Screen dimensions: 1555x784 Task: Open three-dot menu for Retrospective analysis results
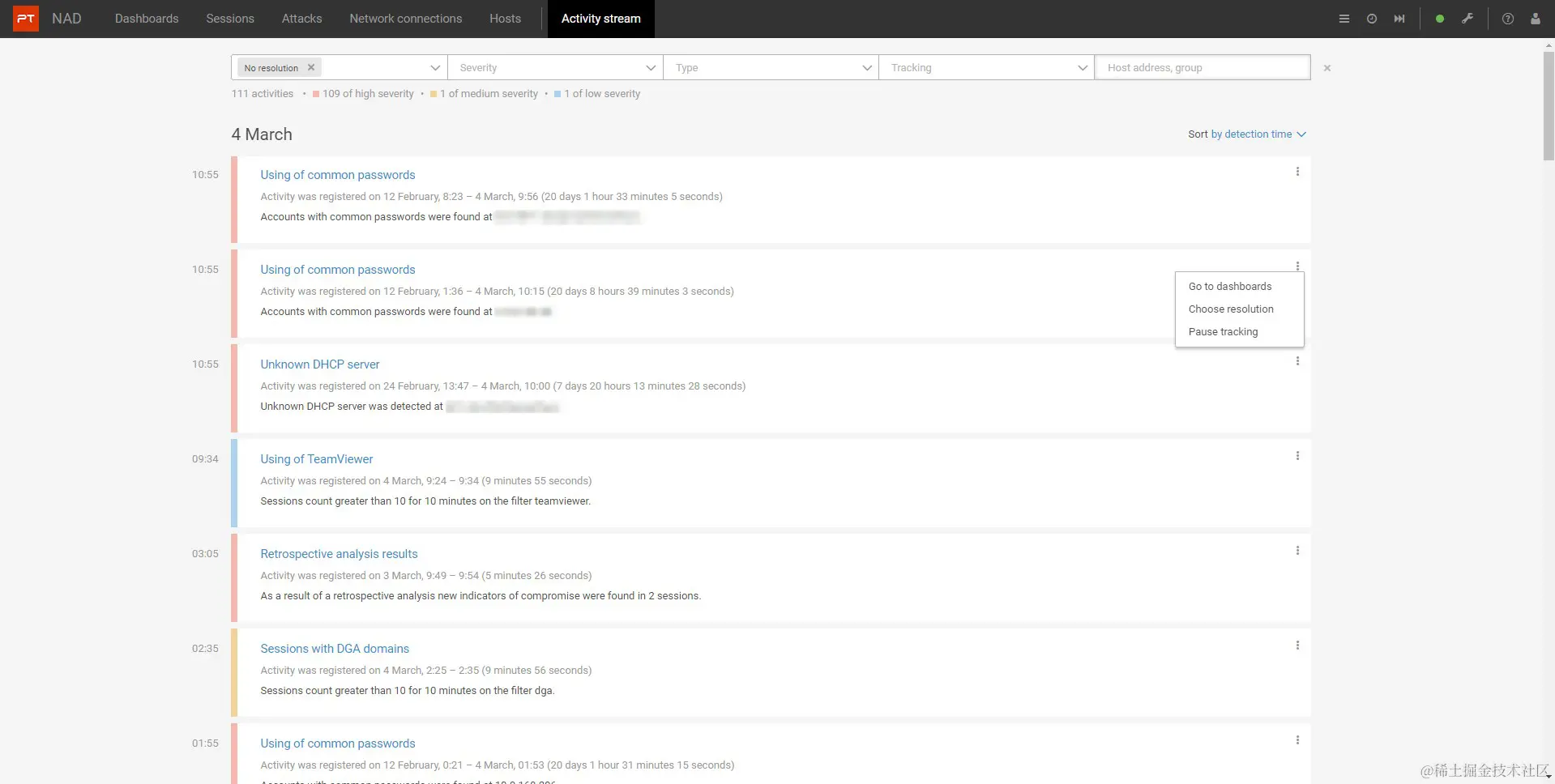[1297, 551]
